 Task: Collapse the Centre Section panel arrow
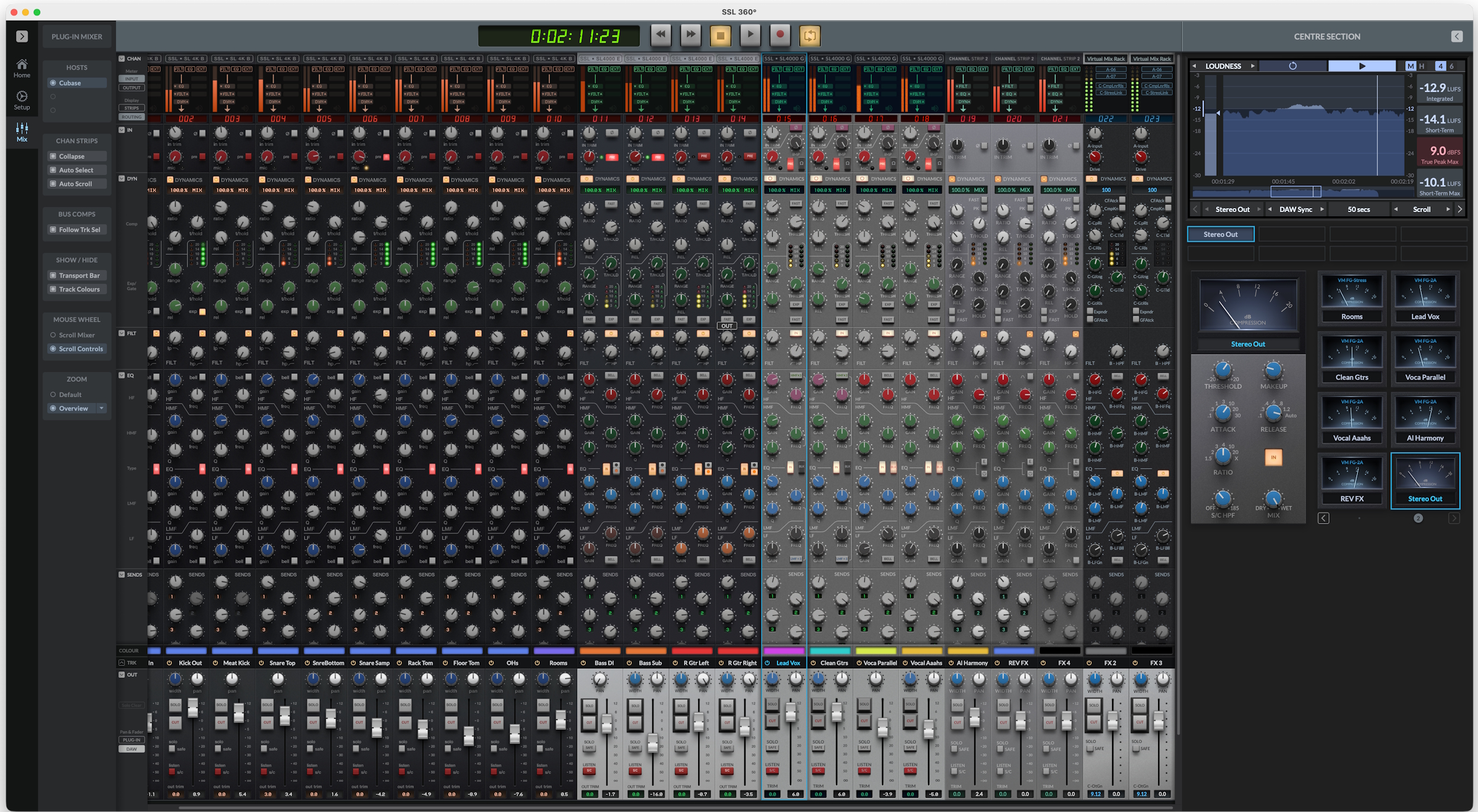click(1457, 37)
